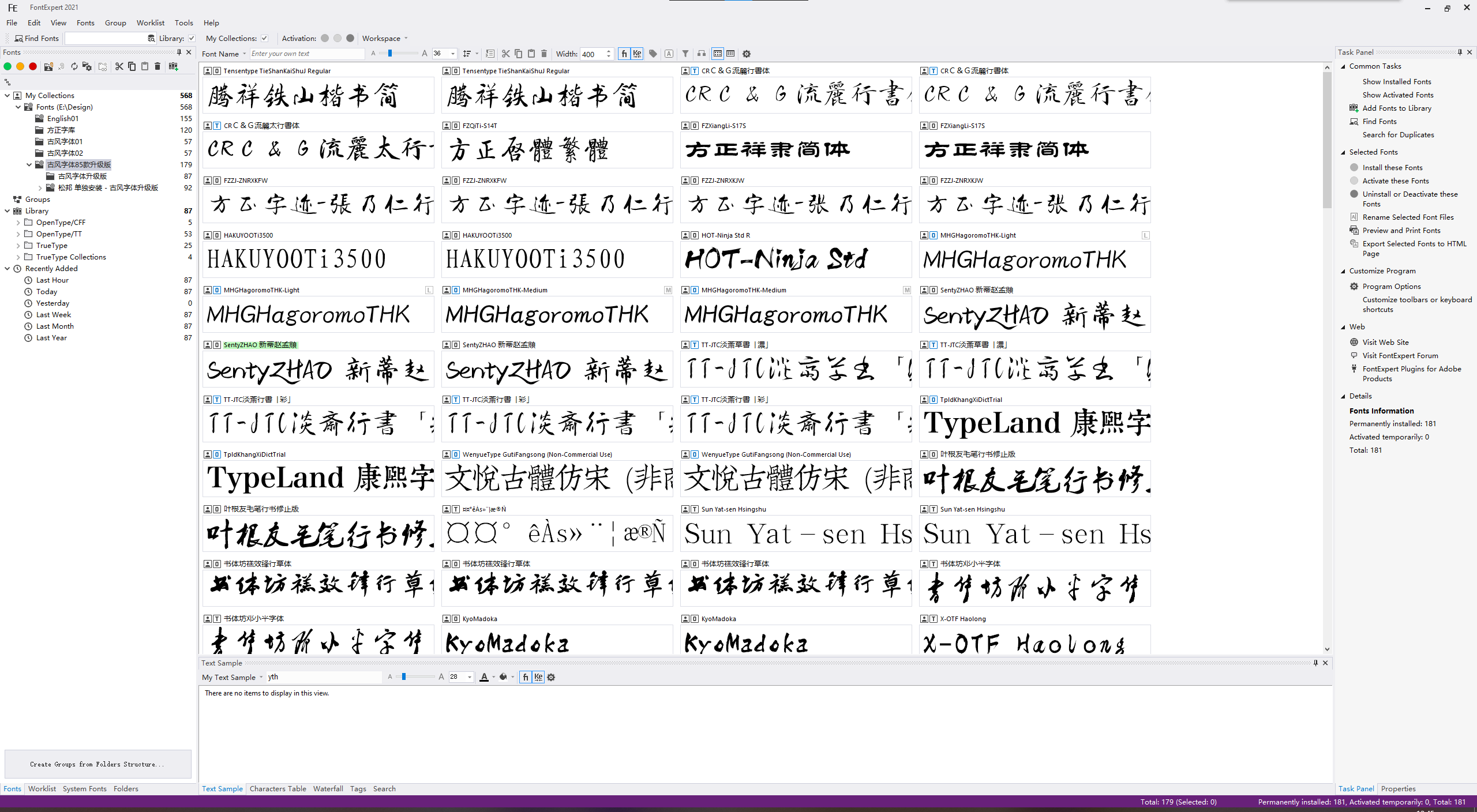Click the green install fonts circle icon

coord(8,66)
